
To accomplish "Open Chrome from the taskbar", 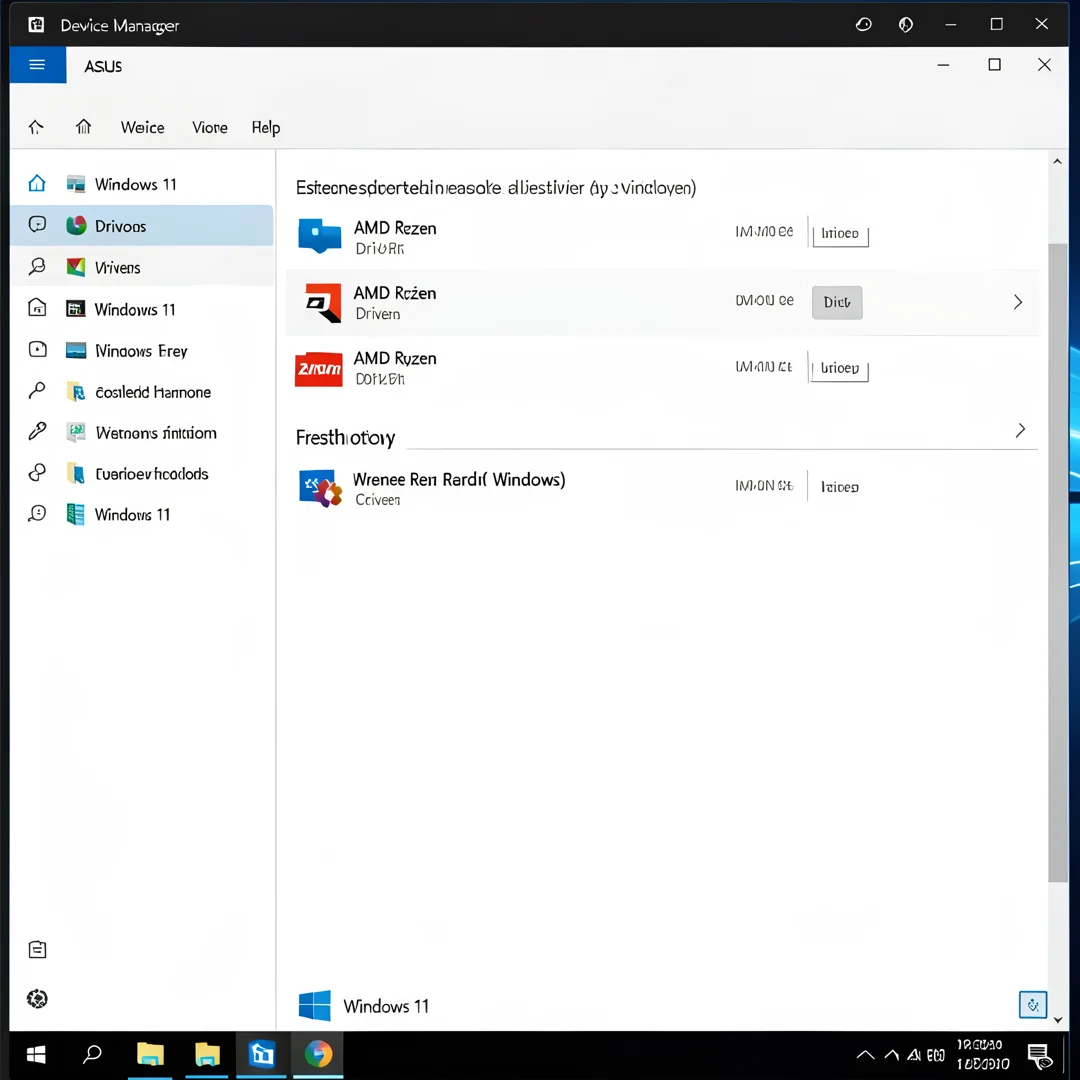I will (318, 1055).
